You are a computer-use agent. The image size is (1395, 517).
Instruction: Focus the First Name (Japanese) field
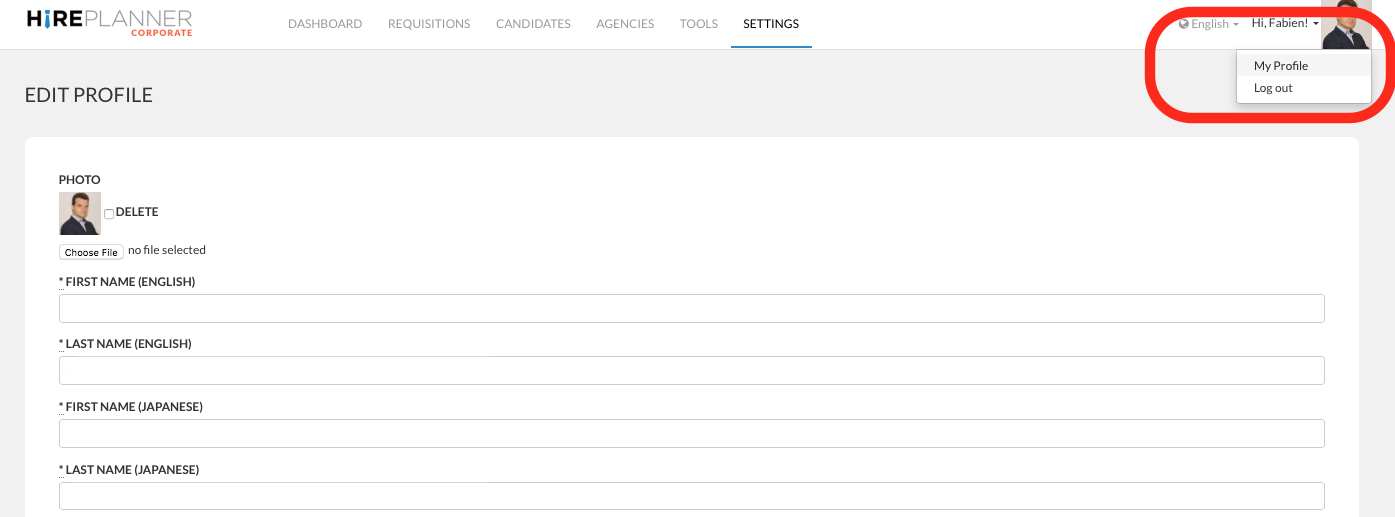[691, 433]
